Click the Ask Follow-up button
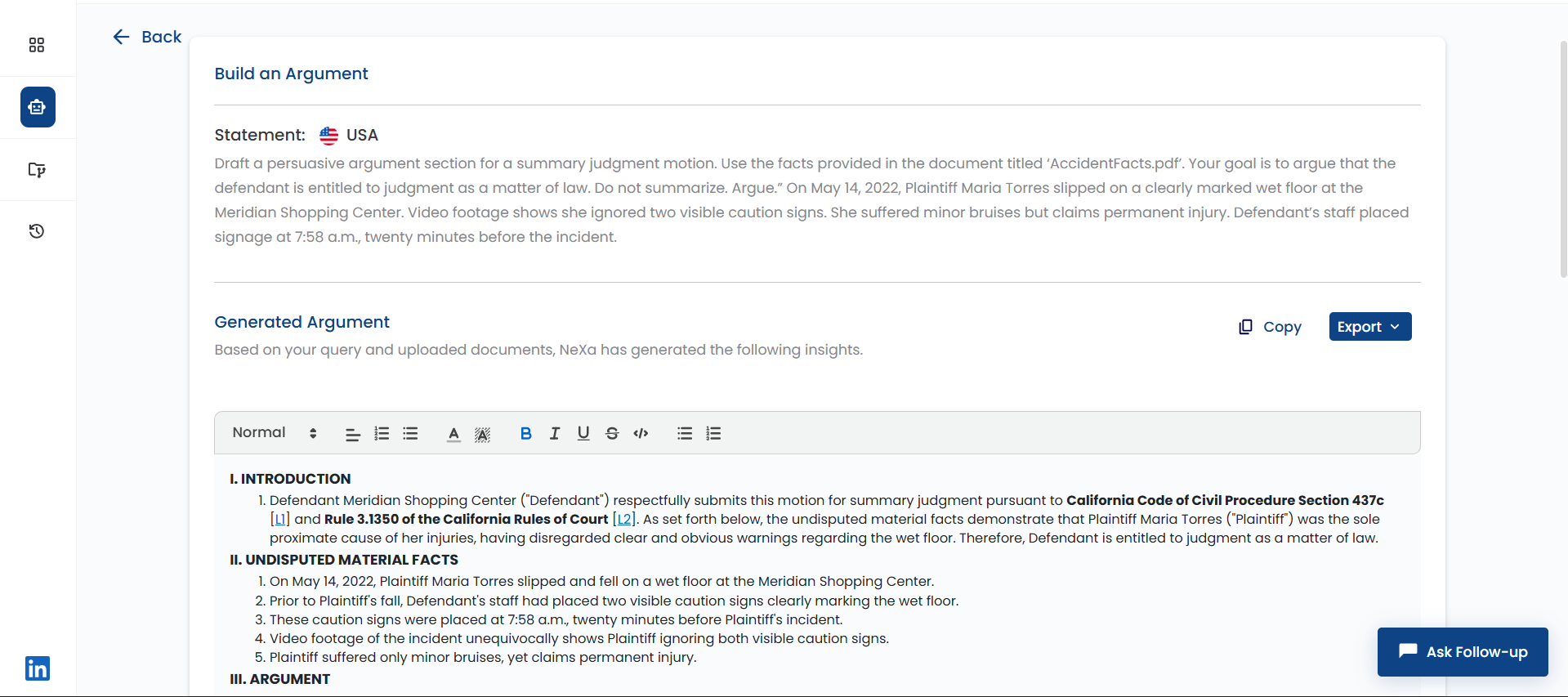1568x697 pixels. (1463, 652)
